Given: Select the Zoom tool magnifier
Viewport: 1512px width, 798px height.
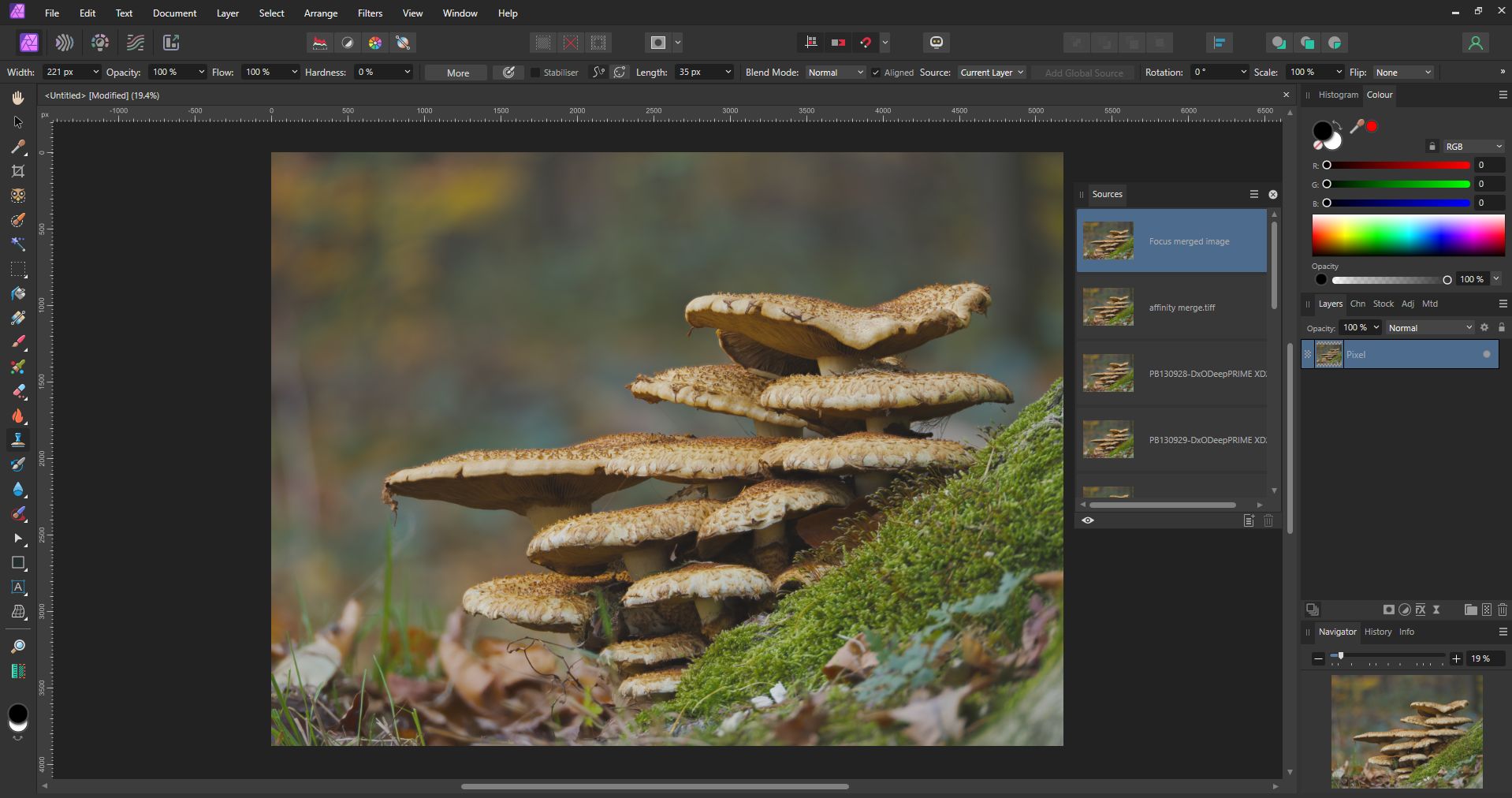Looking at the screenshot, I should [x=18, y=647].
